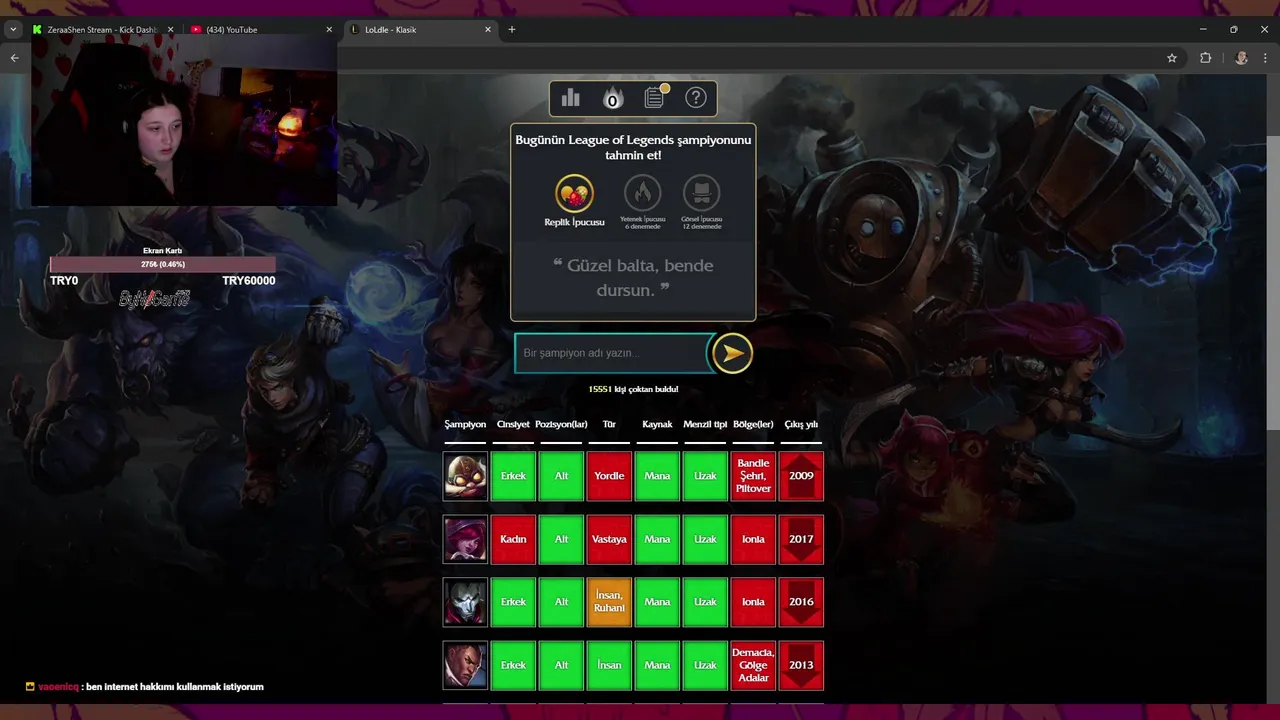The height and width of the screenshot is (720, 1280).
Task: Click the Ionia cell in the 2017 row
Action: (x=753, y=539)
